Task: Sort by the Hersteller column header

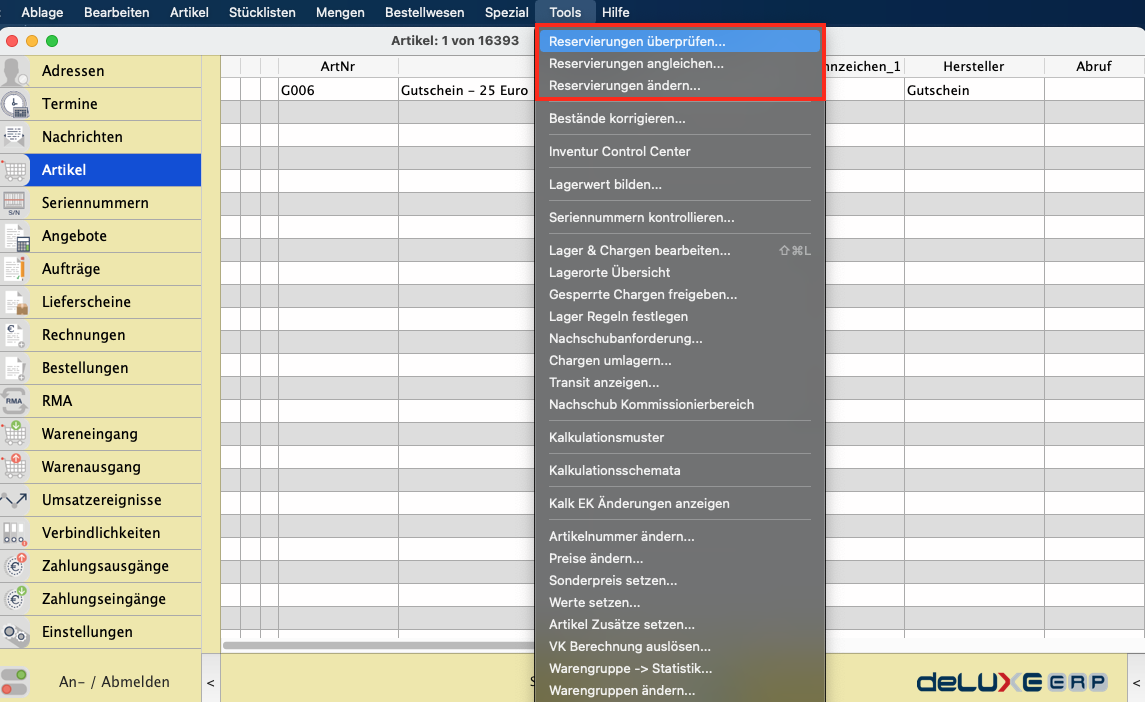Action: click(973, 66)
